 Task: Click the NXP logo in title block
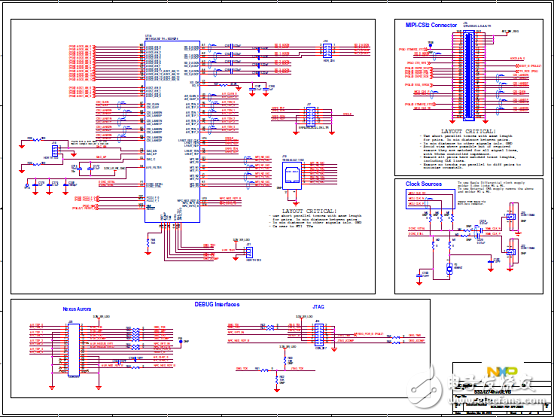click(x=502, y=372)
